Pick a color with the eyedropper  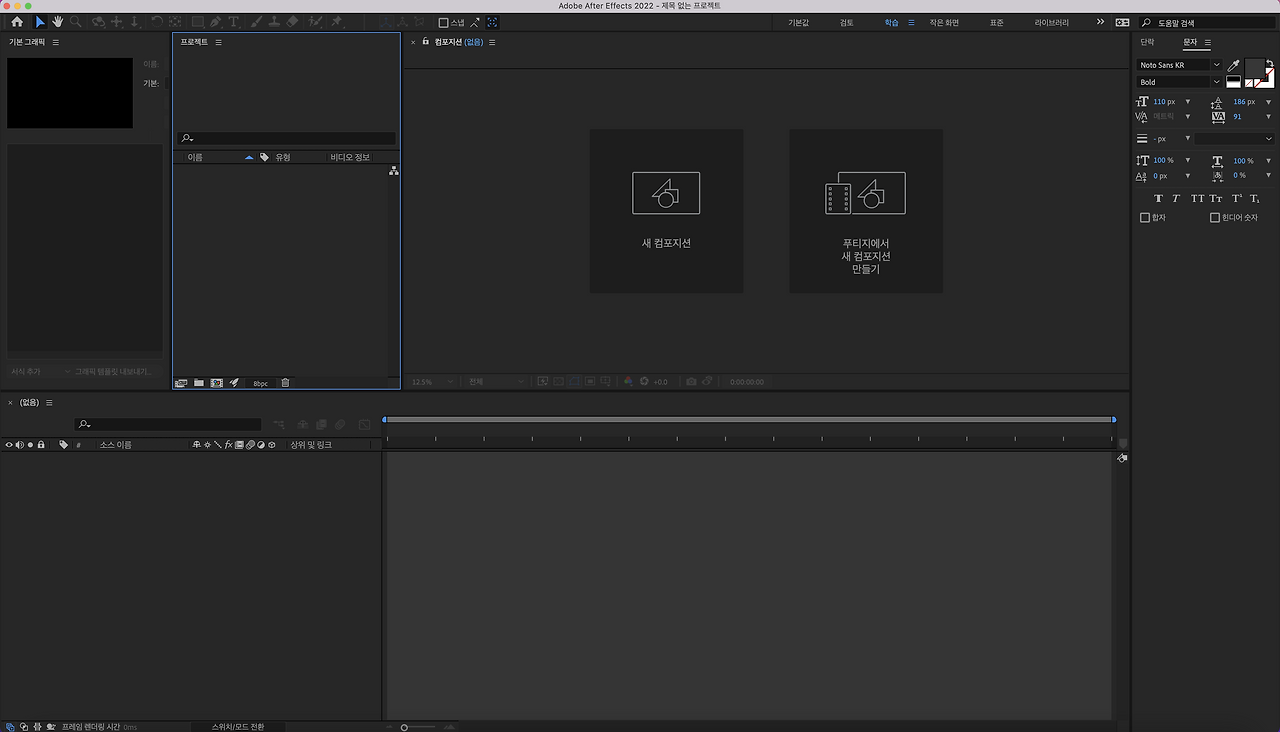tap(1233, 65)
